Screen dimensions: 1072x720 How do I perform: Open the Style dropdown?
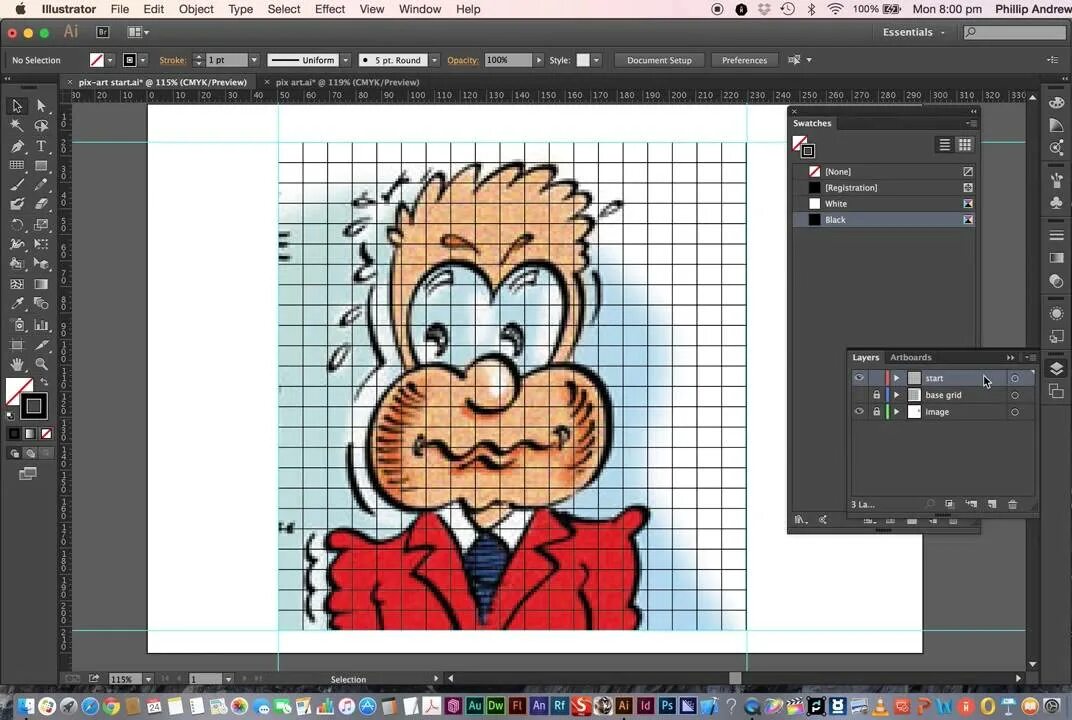tap(596, 60)
